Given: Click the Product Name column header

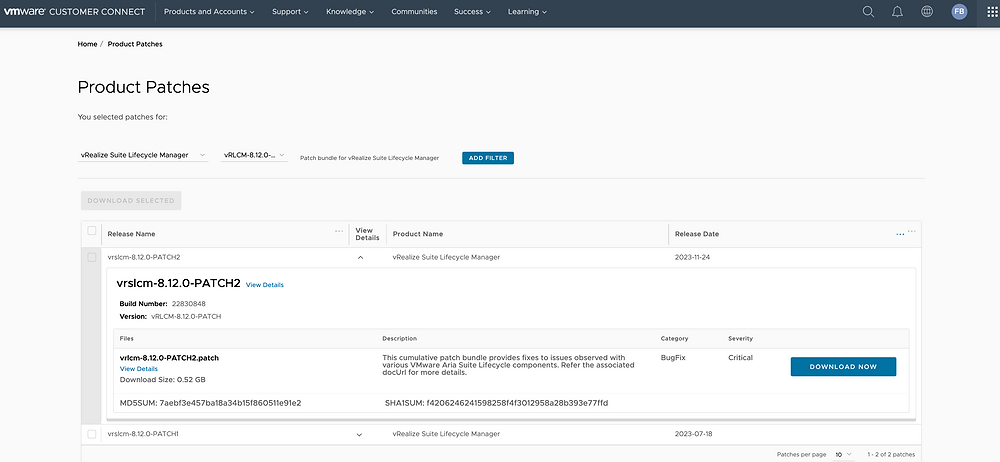Looking at the screenshot, I should tap(418, 234).
